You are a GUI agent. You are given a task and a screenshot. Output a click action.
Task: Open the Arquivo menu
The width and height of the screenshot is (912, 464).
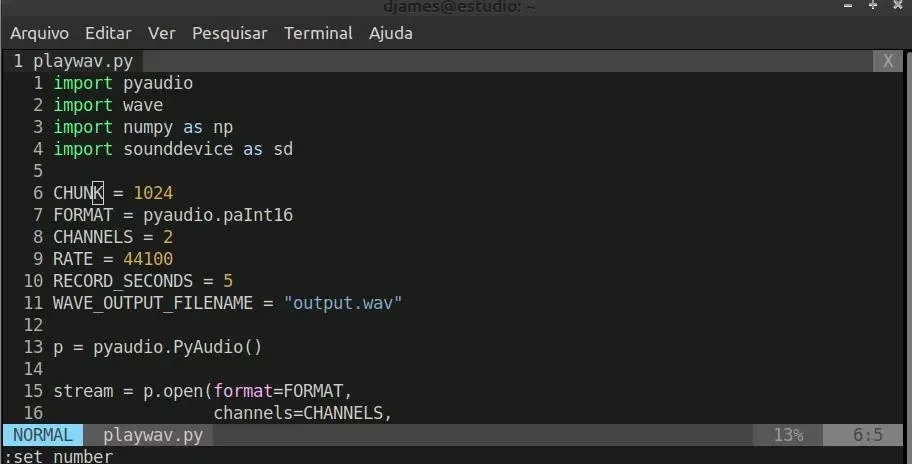coord(40,33)
